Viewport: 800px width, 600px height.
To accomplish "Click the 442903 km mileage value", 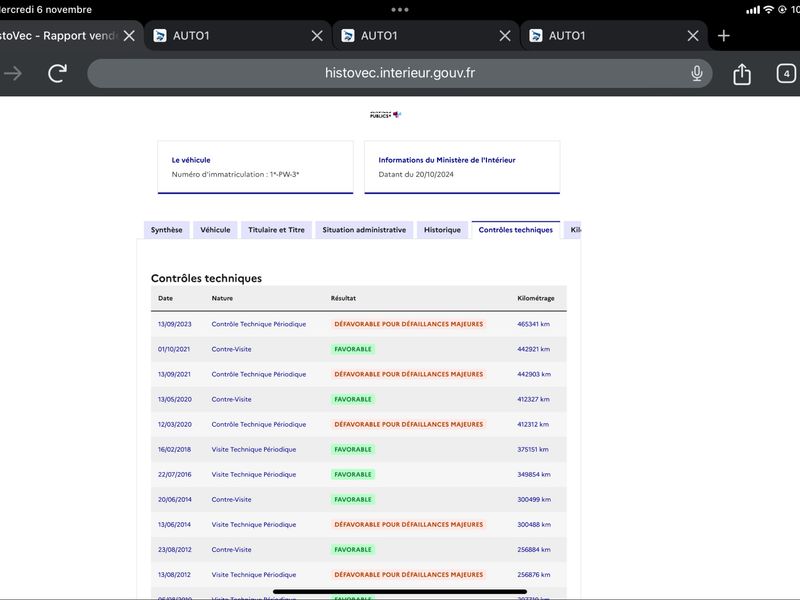I will [x=534, y=374].
